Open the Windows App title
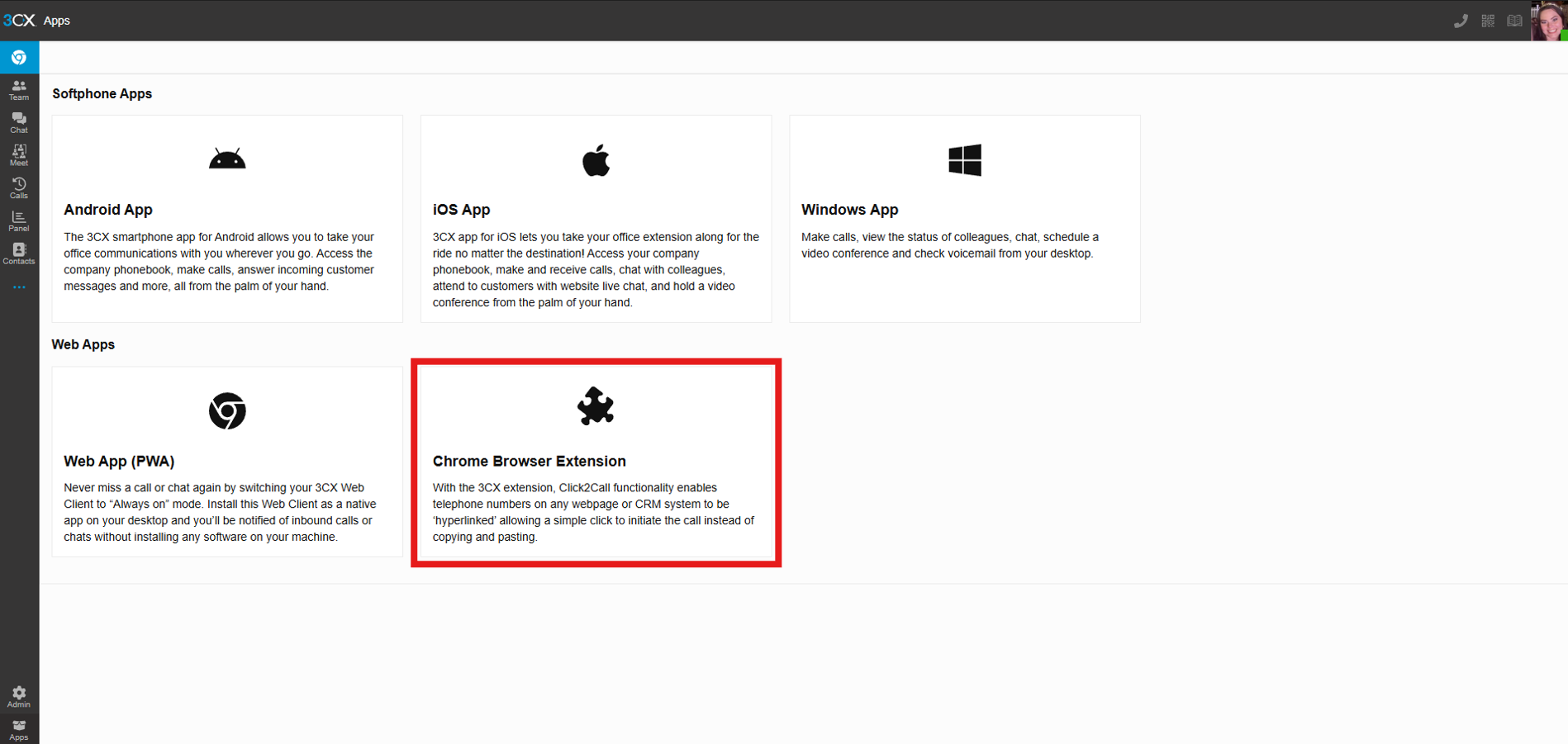This screenshot has width=1568, height=744. coord(849,210)
